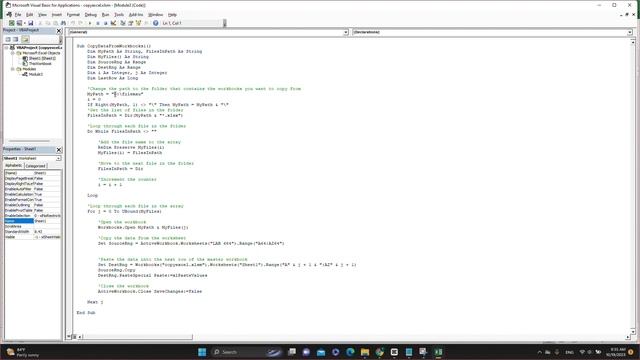Open the Object Browser toolbar icon
This screenshot has width=640, height=360.
[138, 23]
